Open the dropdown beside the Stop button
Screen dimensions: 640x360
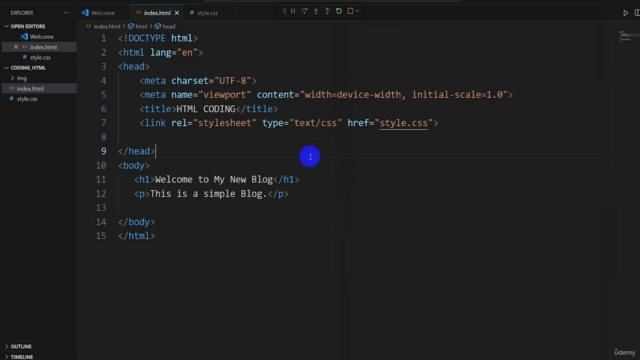tap(358, 11)
